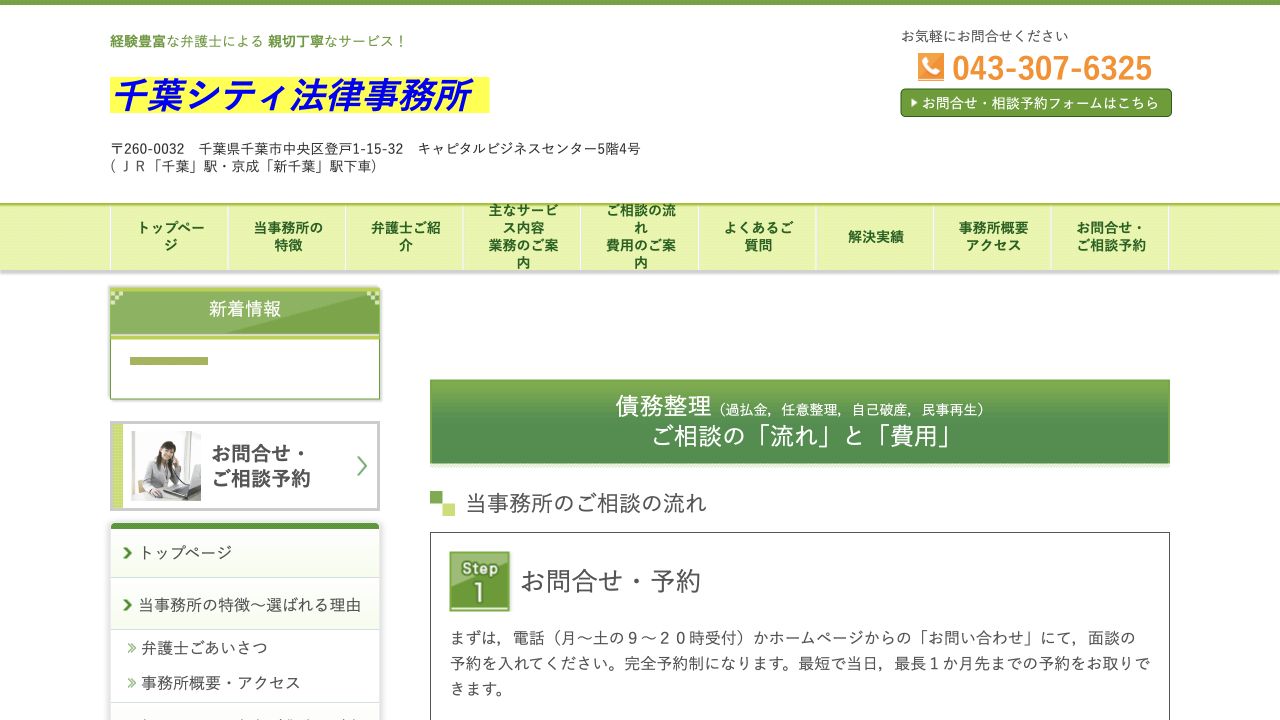The width and height of the screenshot is (1280, 720).
Task: Click the arrow icon beside トップページ in sidebar
Action: tap(127, 553)
